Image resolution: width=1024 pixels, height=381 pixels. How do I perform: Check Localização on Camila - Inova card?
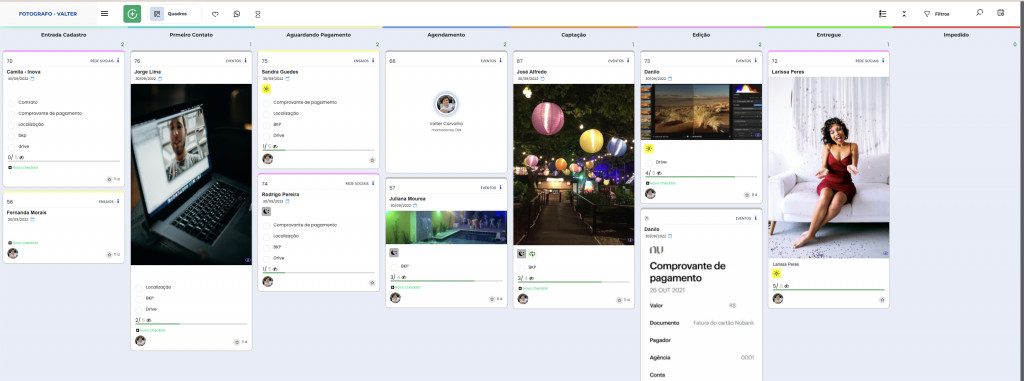click(x=12, y=124)
